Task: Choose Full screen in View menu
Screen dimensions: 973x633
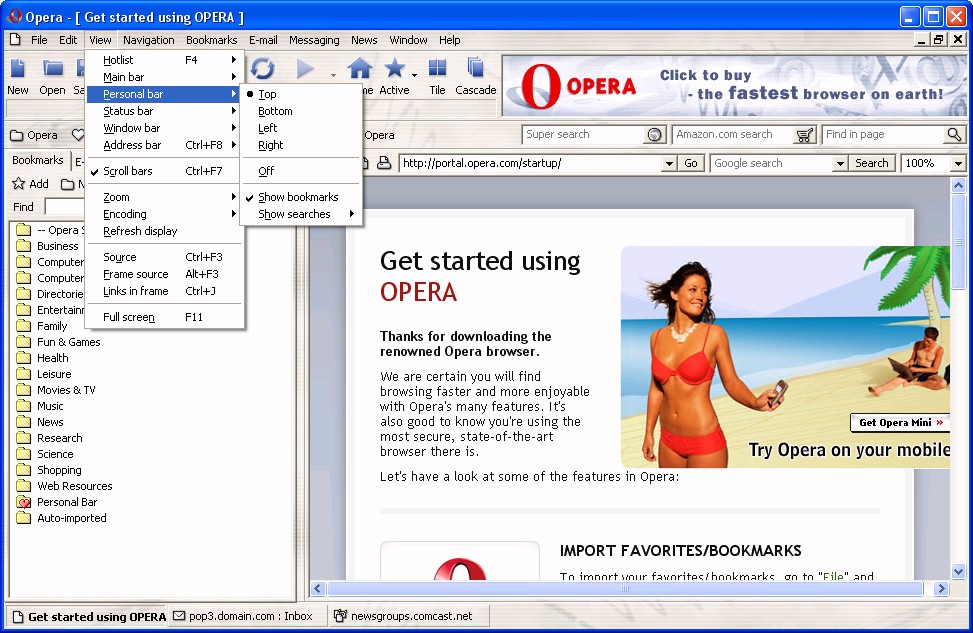Action: click(x=164, y=317)
